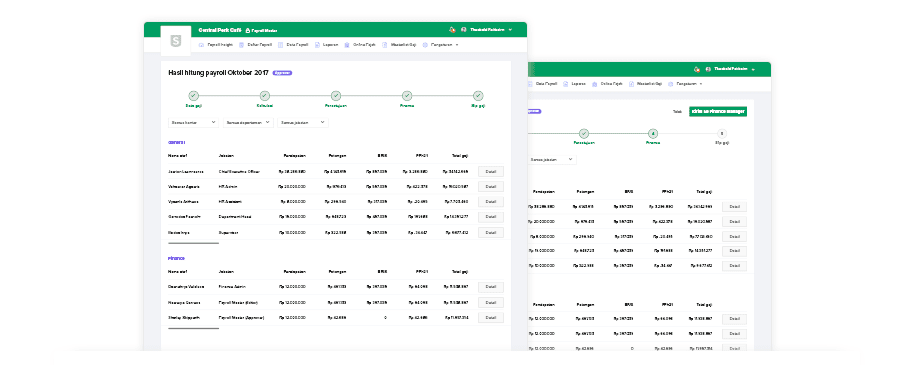Open Detail for HR Admin row

point(491,187)
